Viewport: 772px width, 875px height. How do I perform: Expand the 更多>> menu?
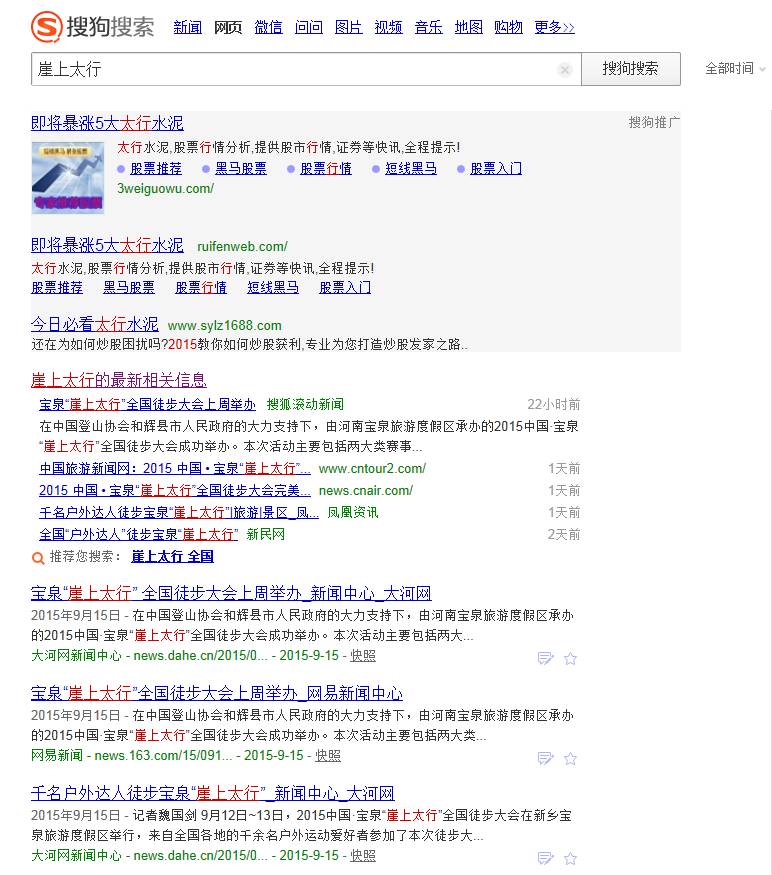(554, 27)
